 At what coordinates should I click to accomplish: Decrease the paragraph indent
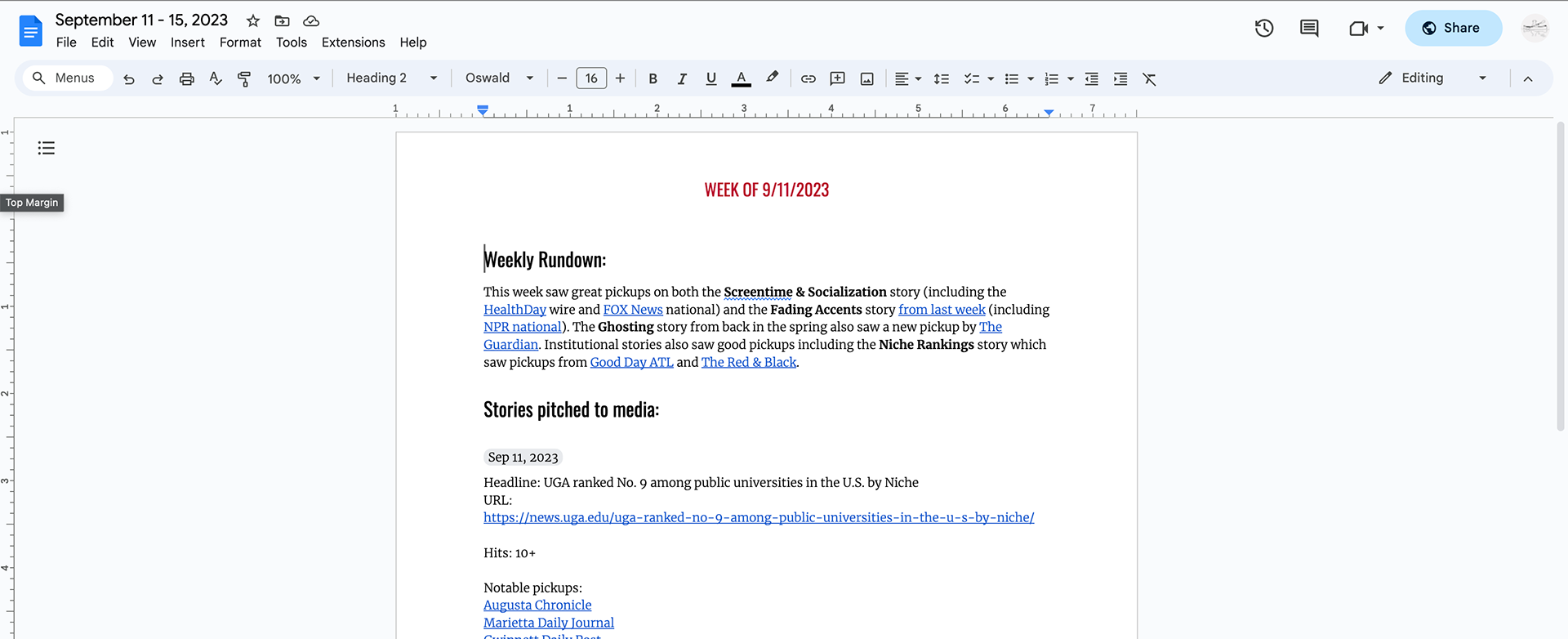[1091, 78]
